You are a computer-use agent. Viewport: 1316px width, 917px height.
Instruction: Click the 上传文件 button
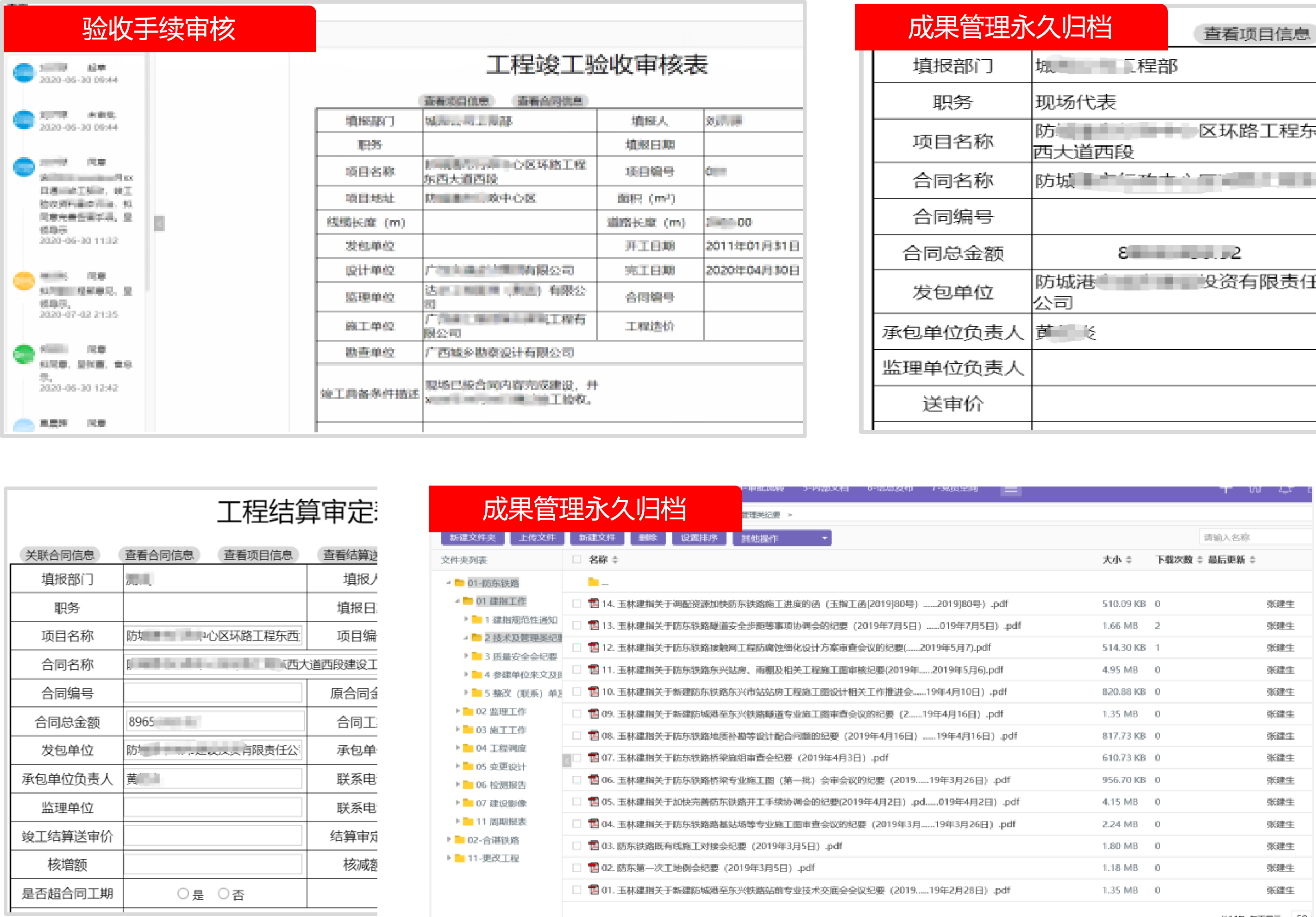click(x=537, y=537)
